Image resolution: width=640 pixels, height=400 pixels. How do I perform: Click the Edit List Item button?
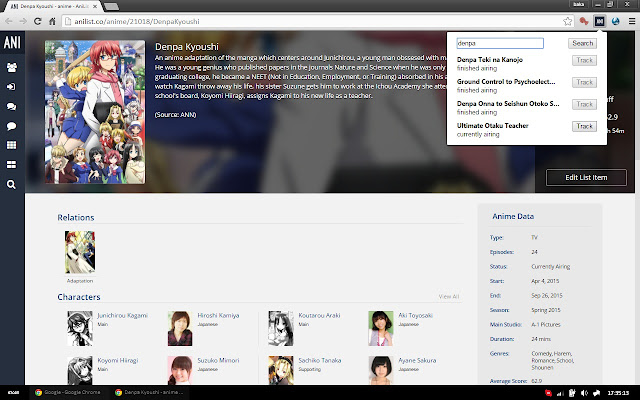coord(586,178)
